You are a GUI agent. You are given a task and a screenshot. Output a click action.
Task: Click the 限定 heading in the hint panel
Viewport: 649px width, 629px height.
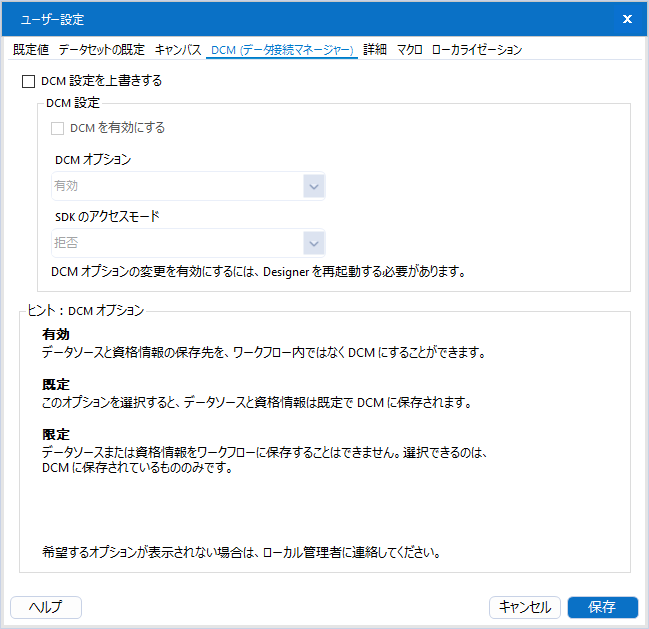(56, 435)
